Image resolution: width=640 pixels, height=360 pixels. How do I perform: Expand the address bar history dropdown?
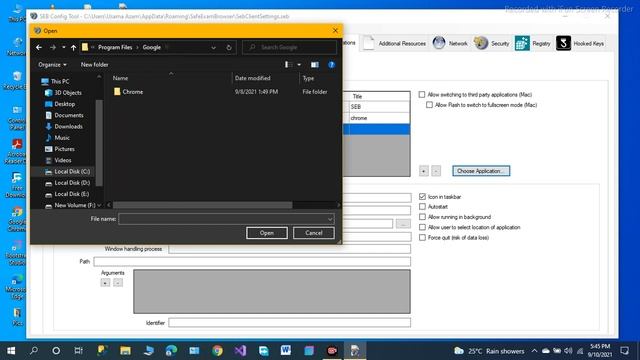[x=213, y=47]
